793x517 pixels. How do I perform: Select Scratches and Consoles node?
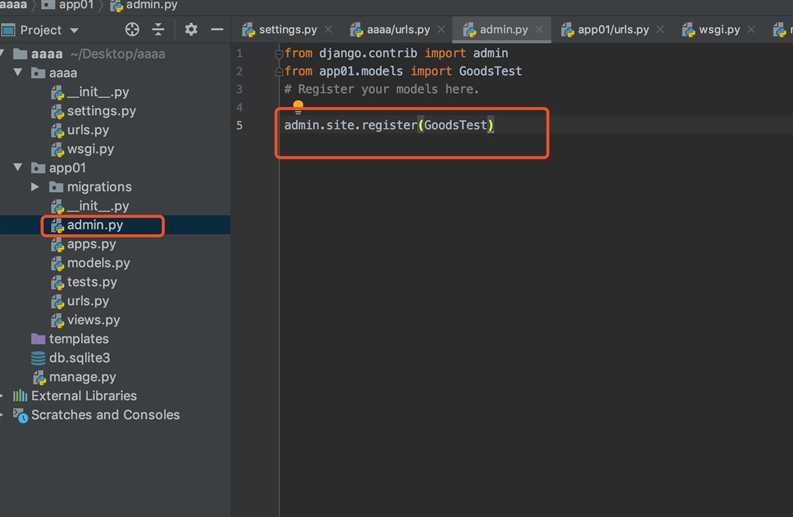(x=105, y=415)
